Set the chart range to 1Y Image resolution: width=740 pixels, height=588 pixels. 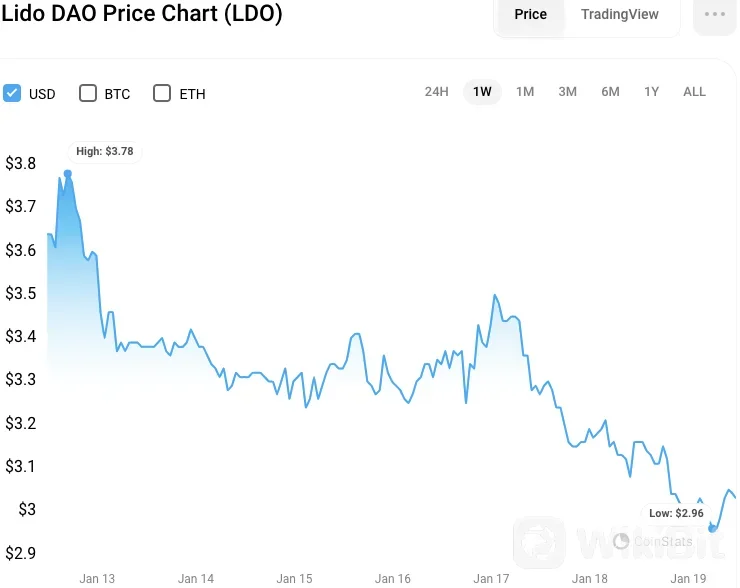point(651,92)
